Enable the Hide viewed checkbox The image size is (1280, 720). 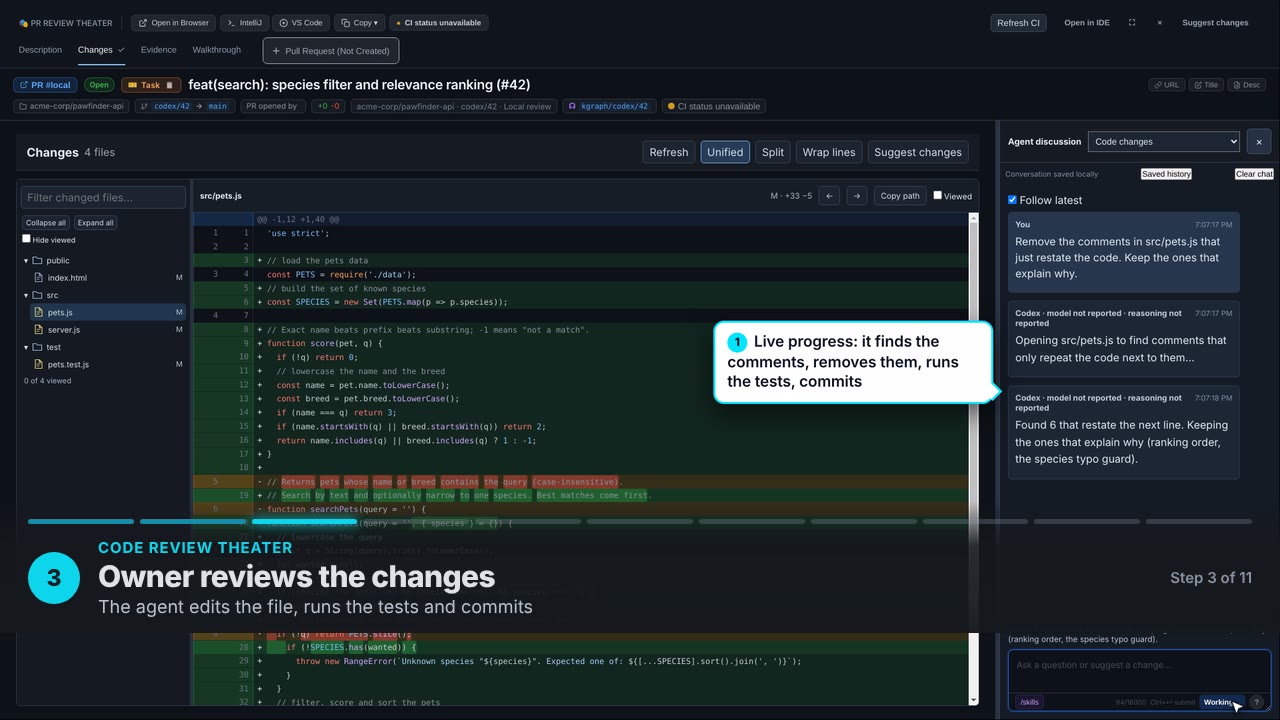click(26, 239)
